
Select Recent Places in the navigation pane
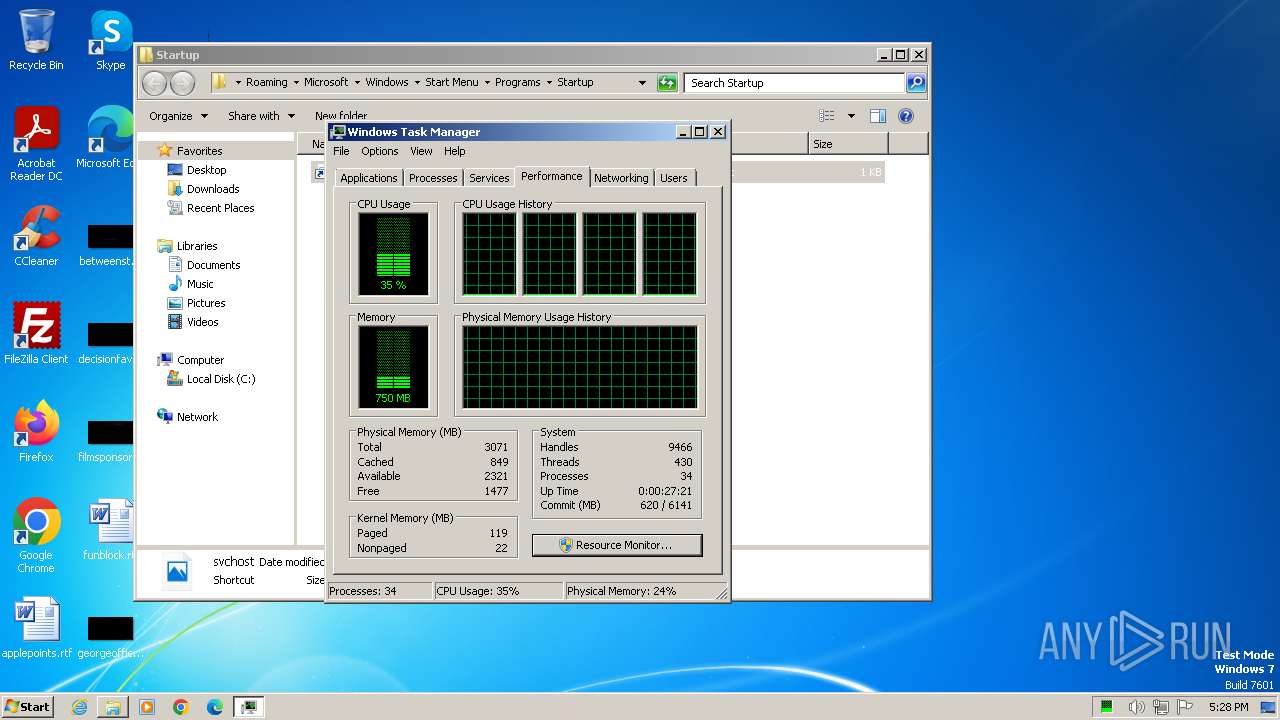click(220, 208)
